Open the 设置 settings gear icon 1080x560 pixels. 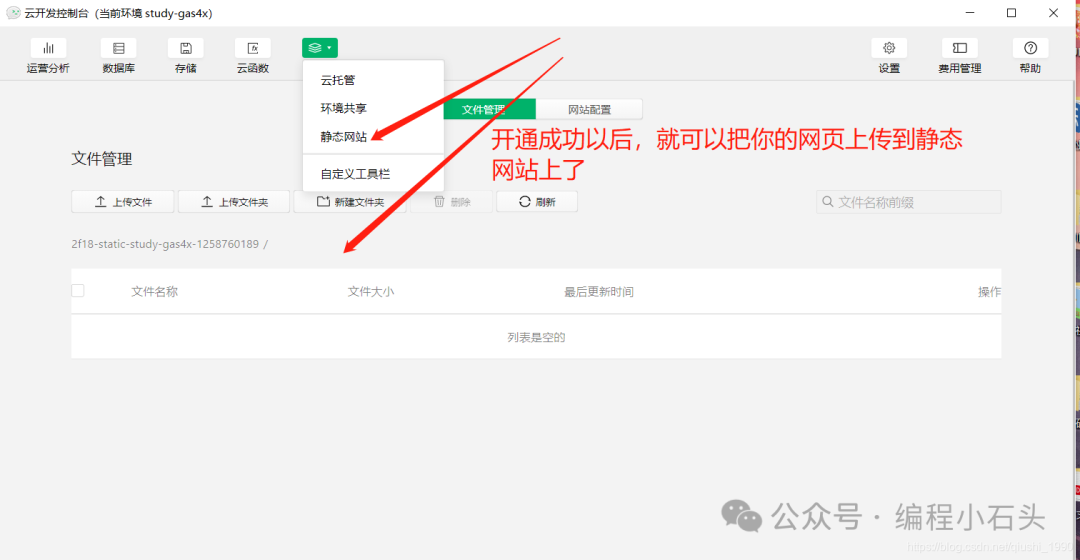tap(889, 48)
